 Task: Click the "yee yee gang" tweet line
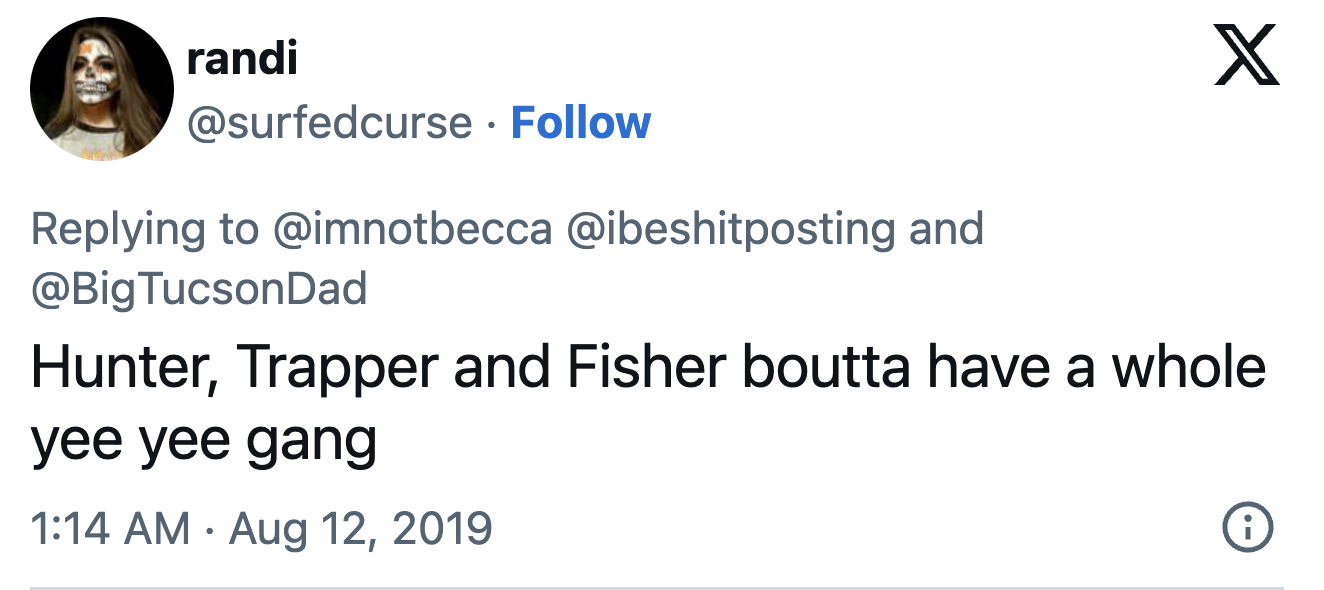pyautogui.click(x=204, y=440)
